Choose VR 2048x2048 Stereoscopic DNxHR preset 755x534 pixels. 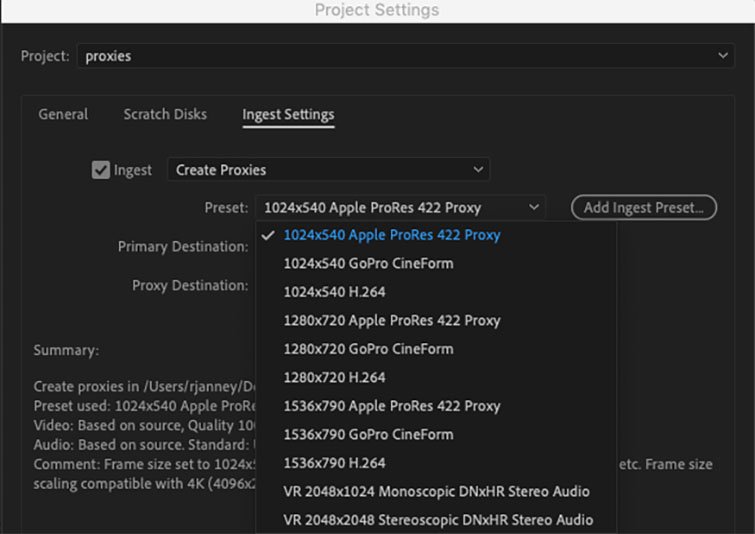click(x=438, y=520)
